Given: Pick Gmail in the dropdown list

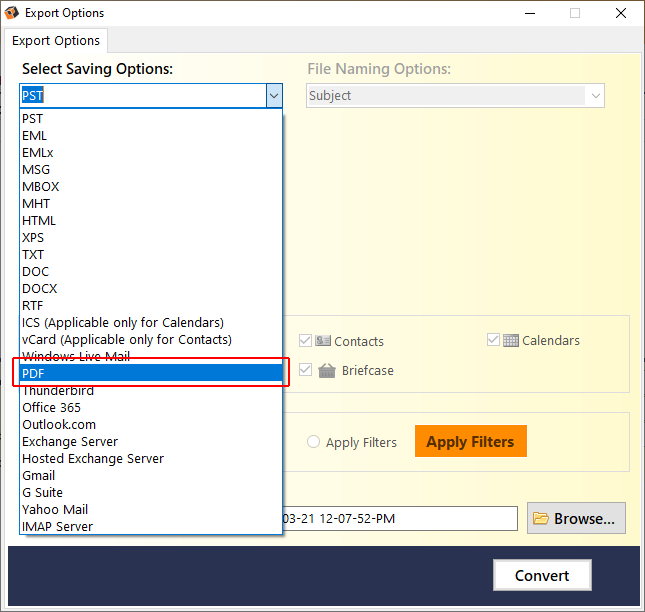Looking at the screenshot, I should click(151, 475).
